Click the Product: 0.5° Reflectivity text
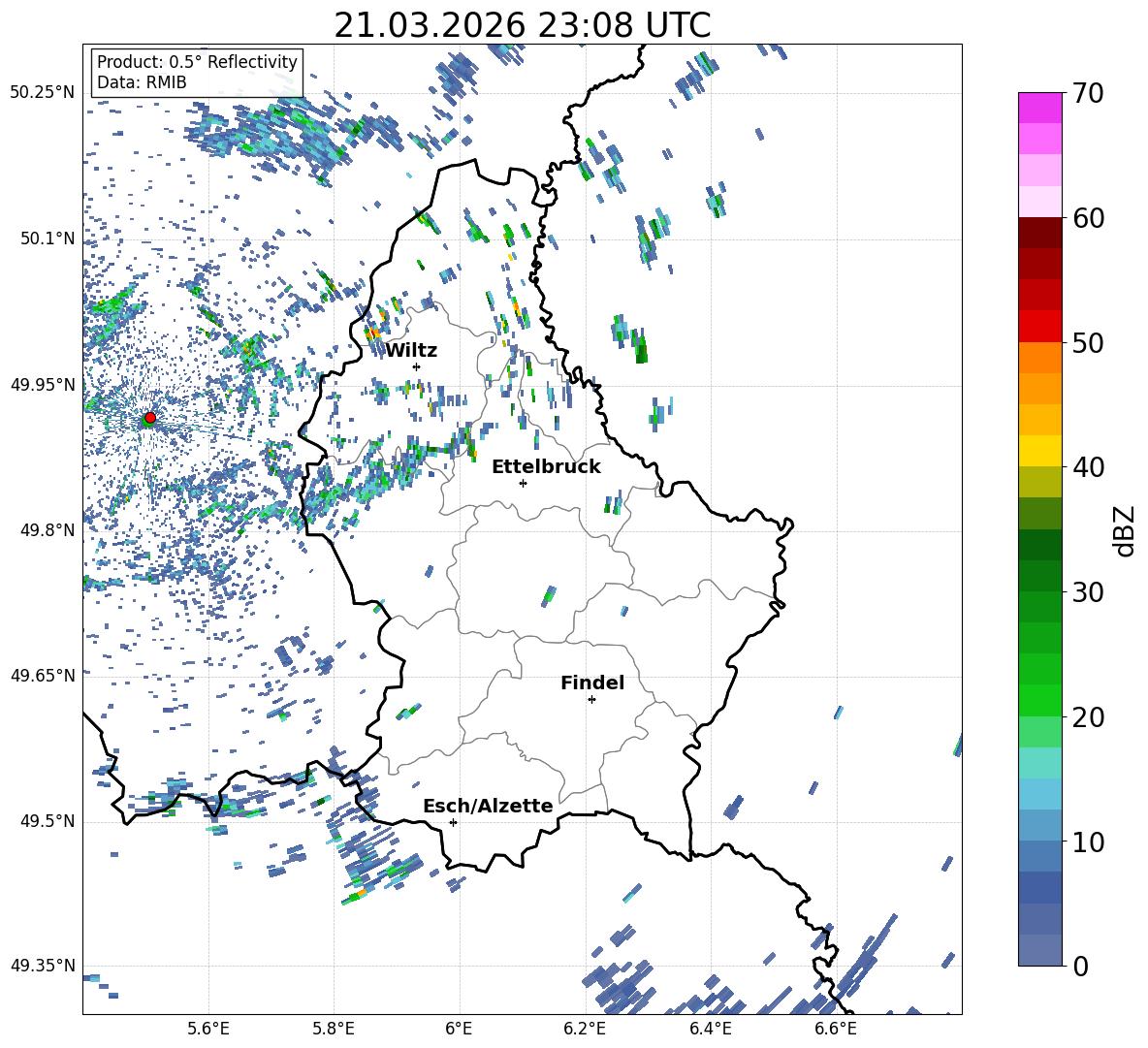Image resolution: width=1148 pixels, height=1048 pixels. click(197, 62)
